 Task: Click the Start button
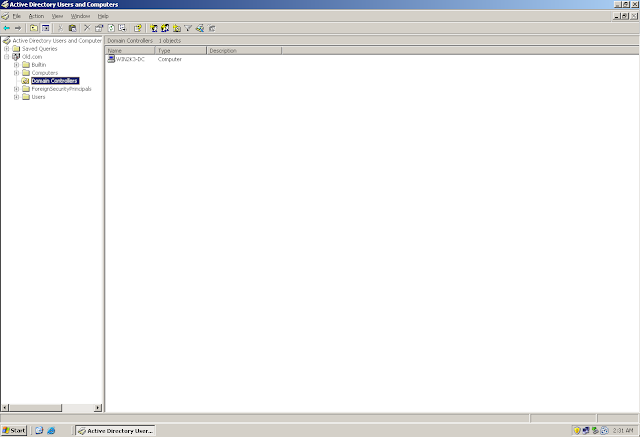14,430
